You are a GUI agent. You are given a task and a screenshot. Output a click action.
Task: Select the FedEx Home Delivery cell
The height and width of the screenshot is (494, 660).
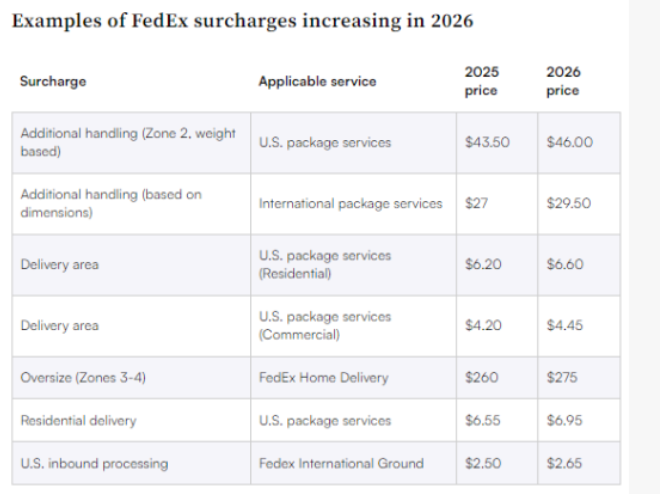(323, 378)
